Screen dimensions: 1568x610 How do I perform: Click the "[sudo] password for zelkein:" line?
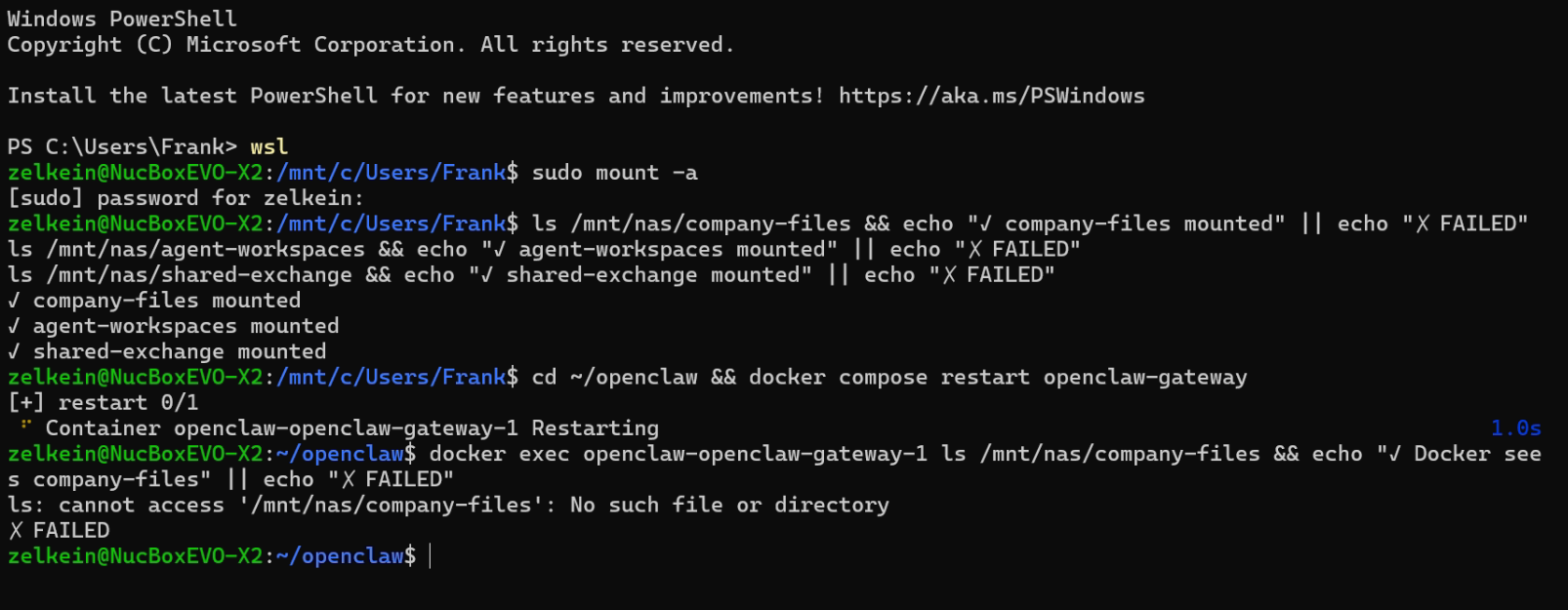point(186,198)
